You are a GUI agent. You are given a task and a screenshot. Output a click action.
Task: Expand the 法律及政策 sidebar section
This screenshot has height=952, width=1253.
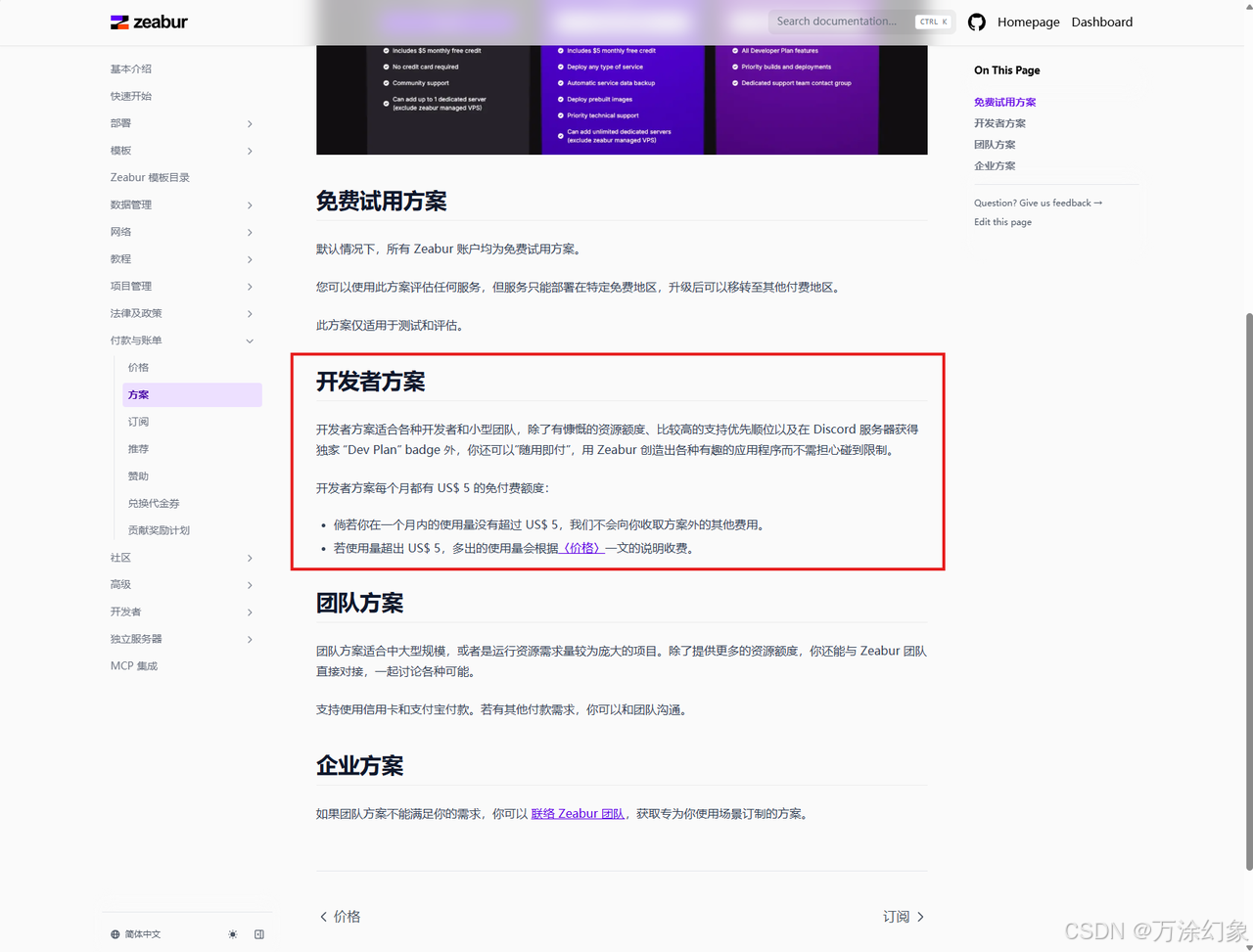pos(182,313)
